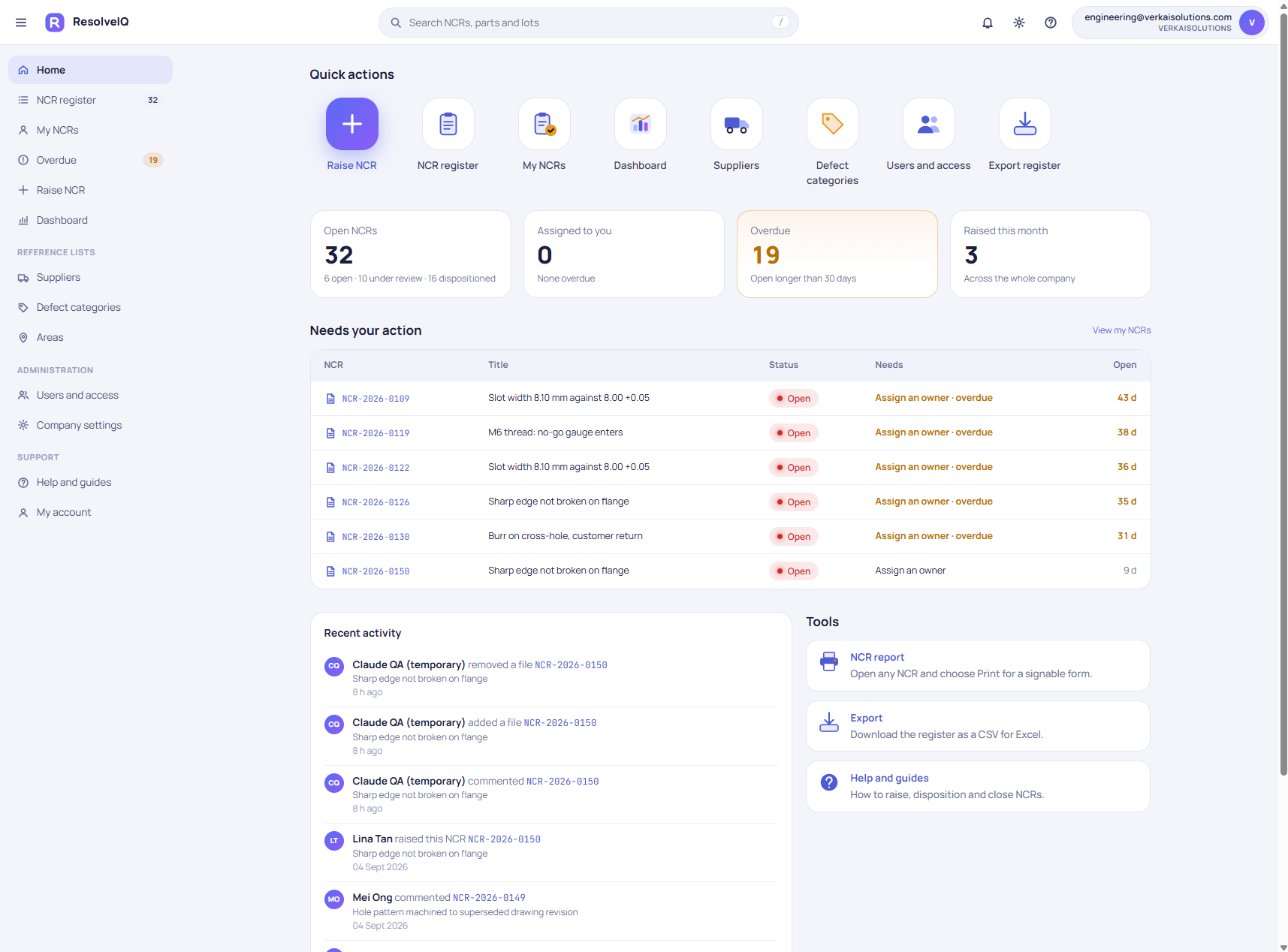Image resolution: width=1288 pixels, height=952 pixels.
Task: Follow the View my NCRs link
Action: click(1121, 330)
